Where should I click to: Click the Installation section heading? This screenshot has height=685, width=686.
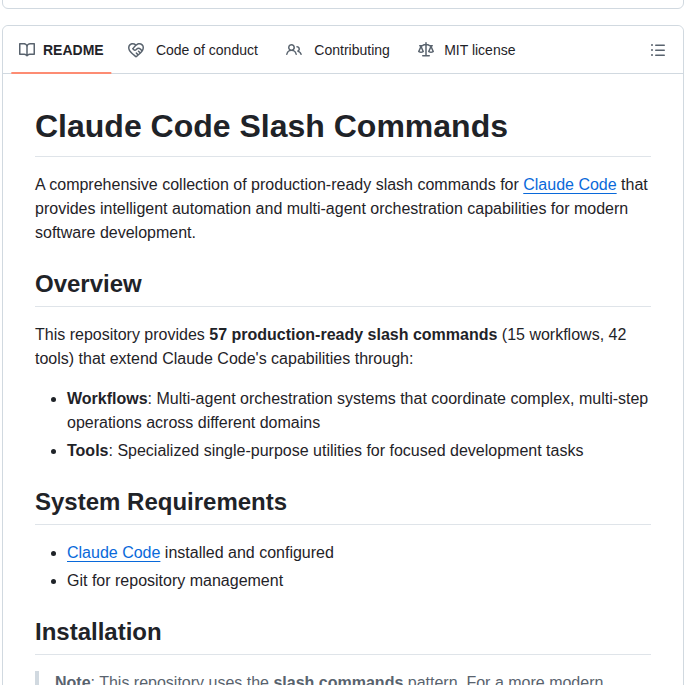98,632
